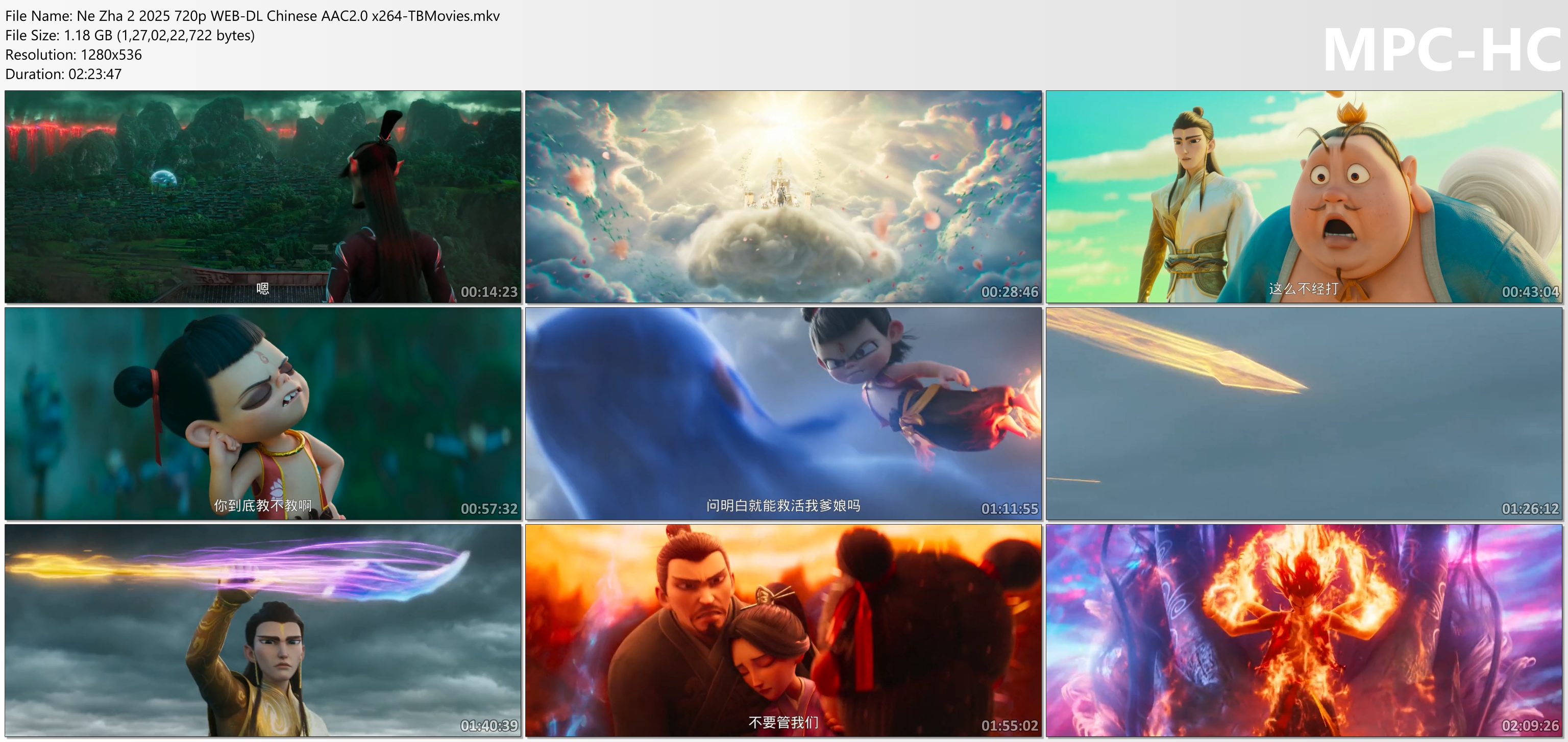This screenshot has height=742, width=1568.
Task: Choose the thumbnail timestamped 01:11:55
Action: 783,413
